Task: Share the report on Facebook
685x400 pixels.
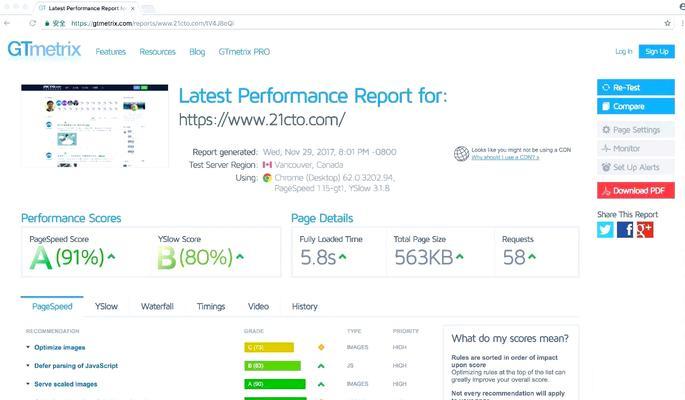Action: click(625, 230)
